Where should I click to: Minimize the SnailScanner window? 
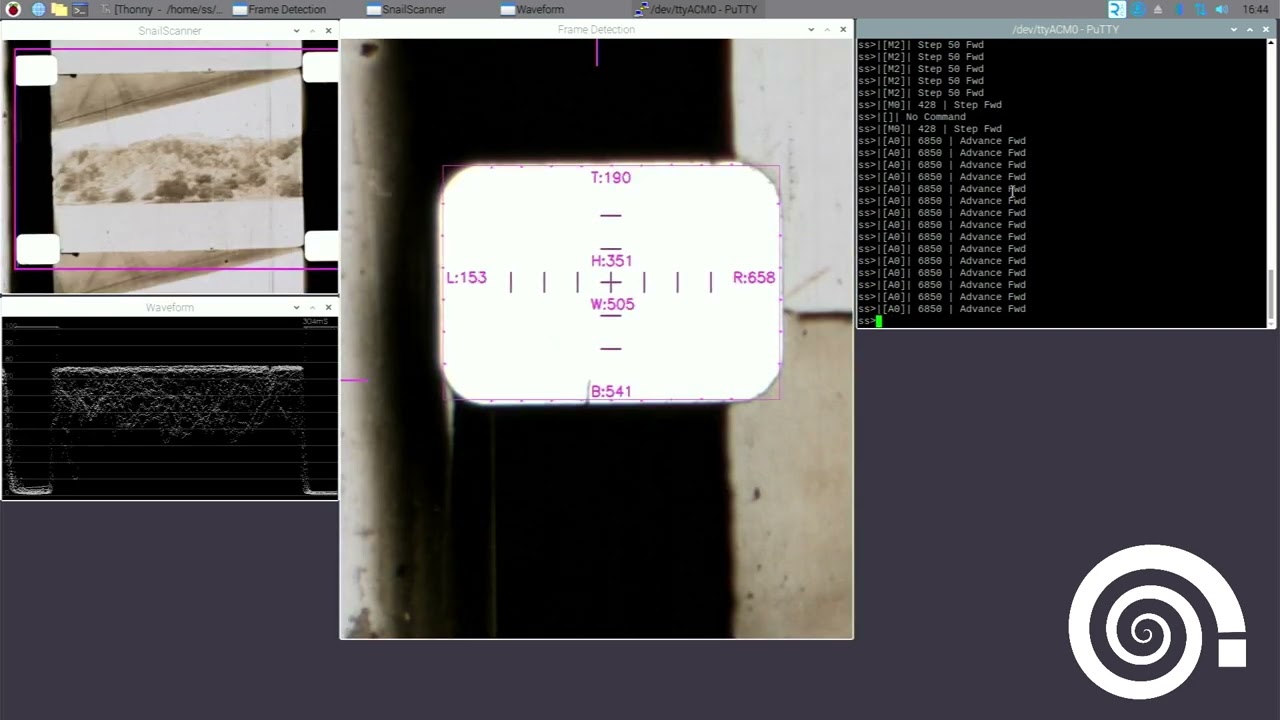coord(296,31)
